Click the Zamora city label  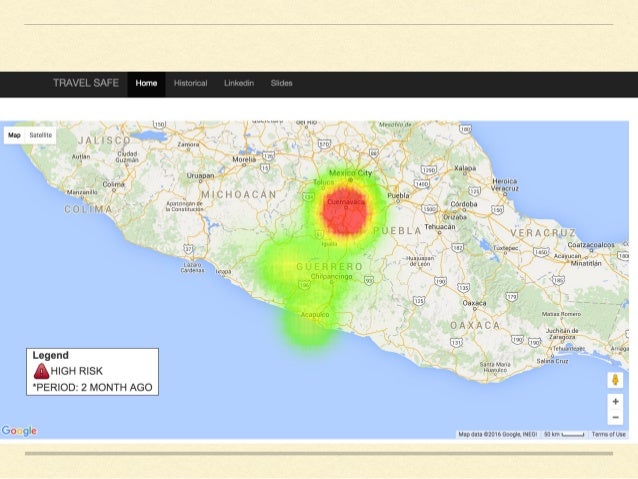(x=188, y=144)
